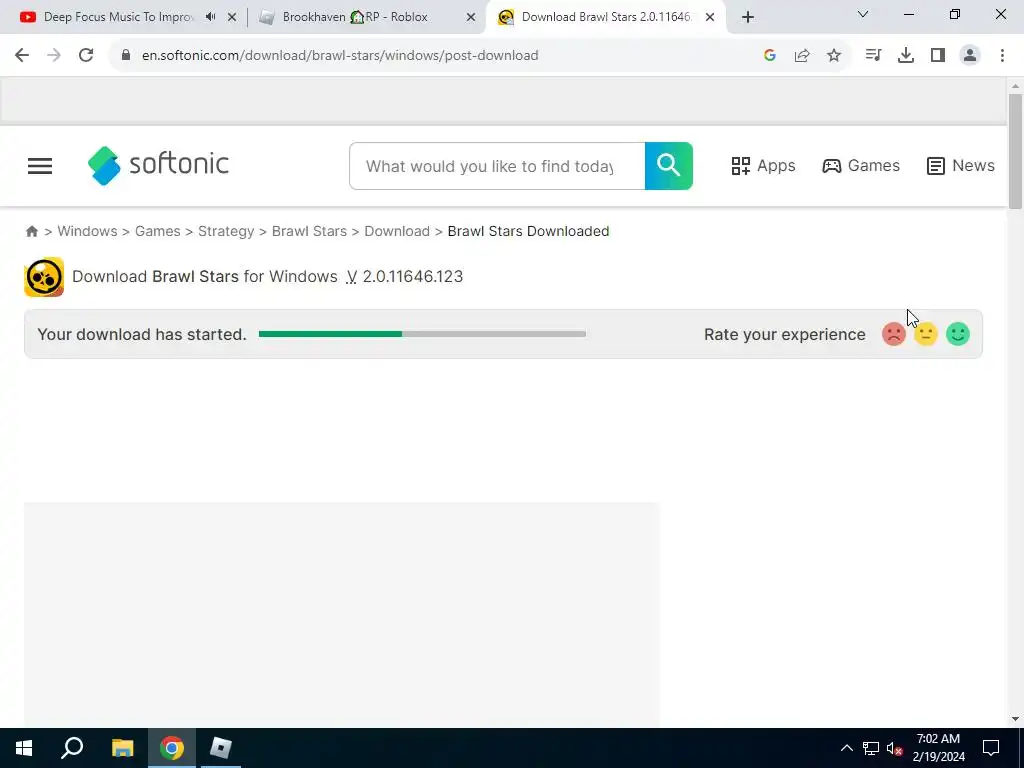Screen dimensions: 1024x768
Task: Rate experience with the red sad face
Action: 893,334
